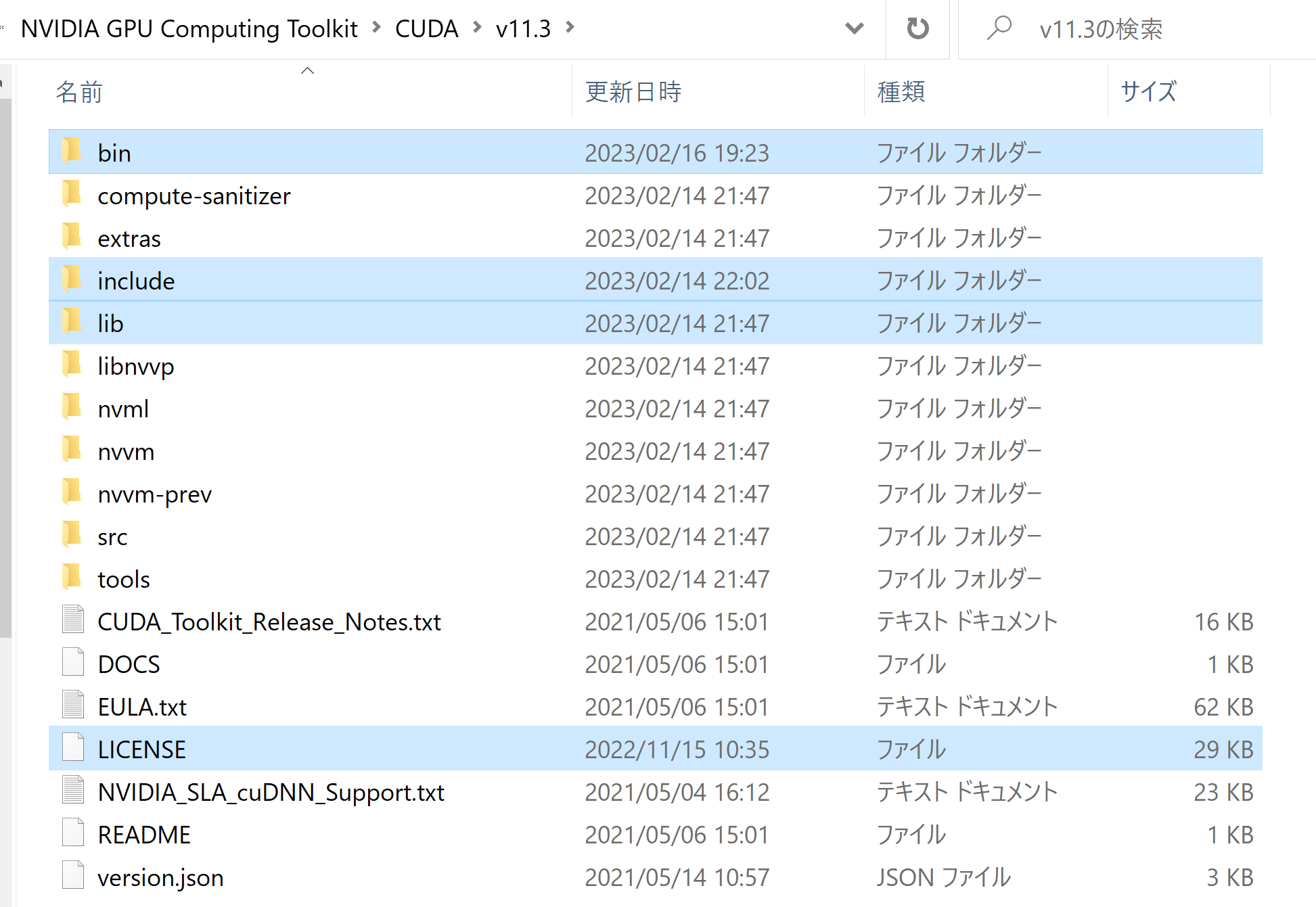Expand chevron after CUDA breadcrumb
The image size is (1316, 907).
pyautogui.click(x=477, y=28)
